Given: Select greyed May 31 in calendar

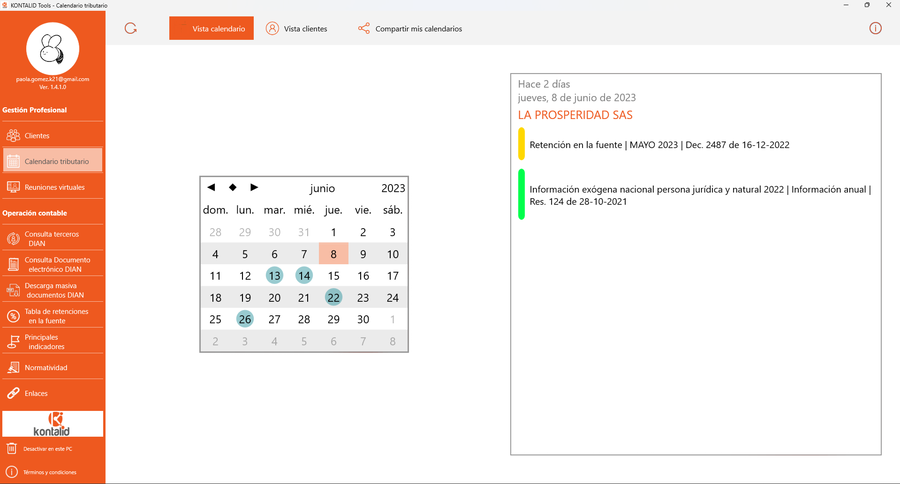Looking at the screenshot, I should point(304,232).
